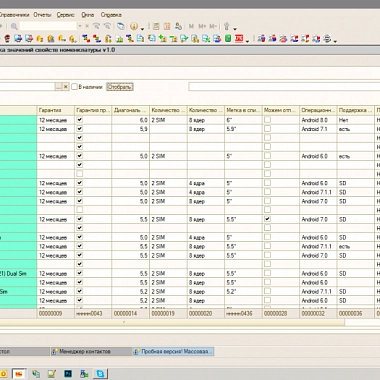Screen dimensions: 380x380
Task: Click the orange 1C taskbar icon
Action: point(19,374)
